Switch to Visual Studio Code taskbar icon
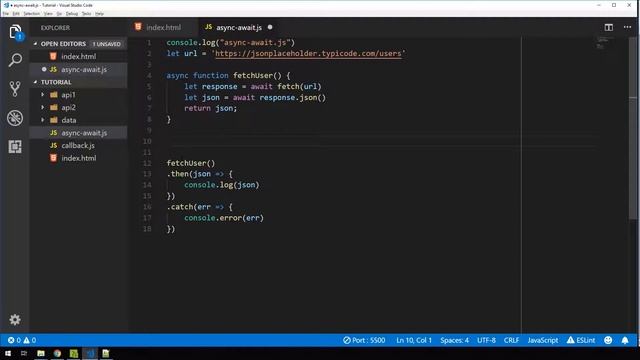This screenshot has height=360, width=640. tap(90, 353)
